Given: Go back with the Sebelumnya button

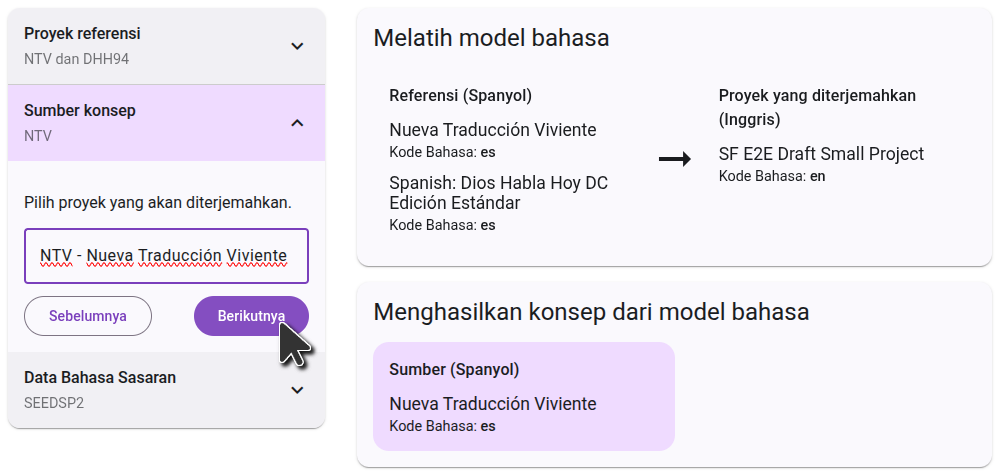Looking at the screenshot, I should 88,316.
